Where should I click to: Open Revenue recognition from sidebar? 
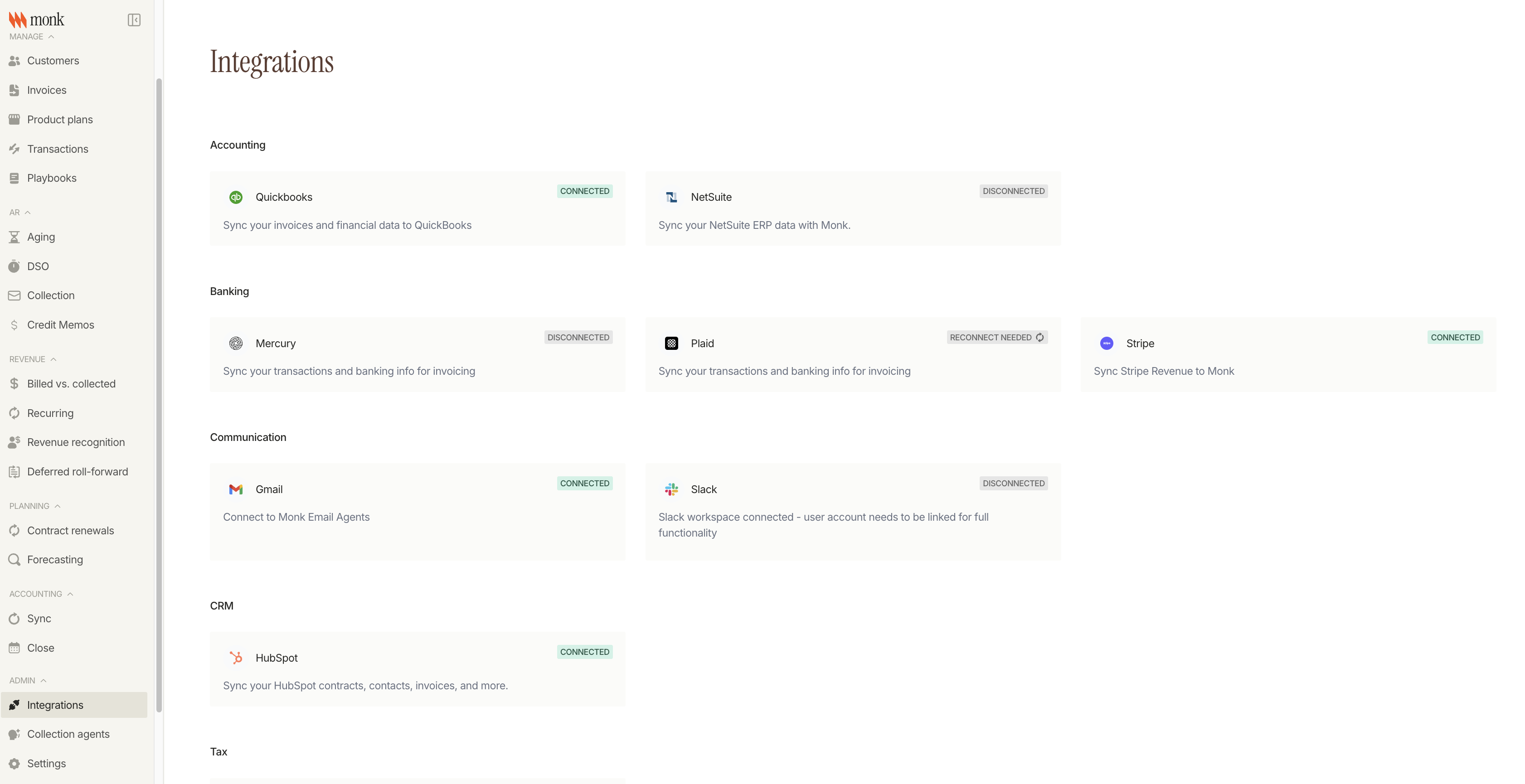coord(76,443)
